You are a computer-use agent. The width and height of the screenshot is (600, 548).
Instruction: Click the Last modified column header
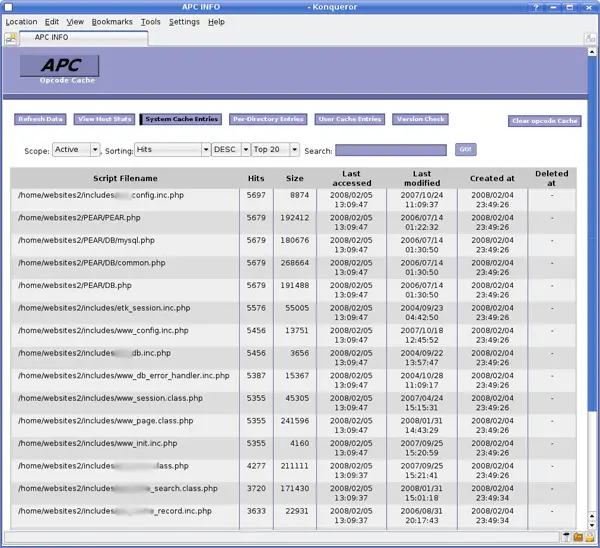pyautogui.click(x=422, y=178)
